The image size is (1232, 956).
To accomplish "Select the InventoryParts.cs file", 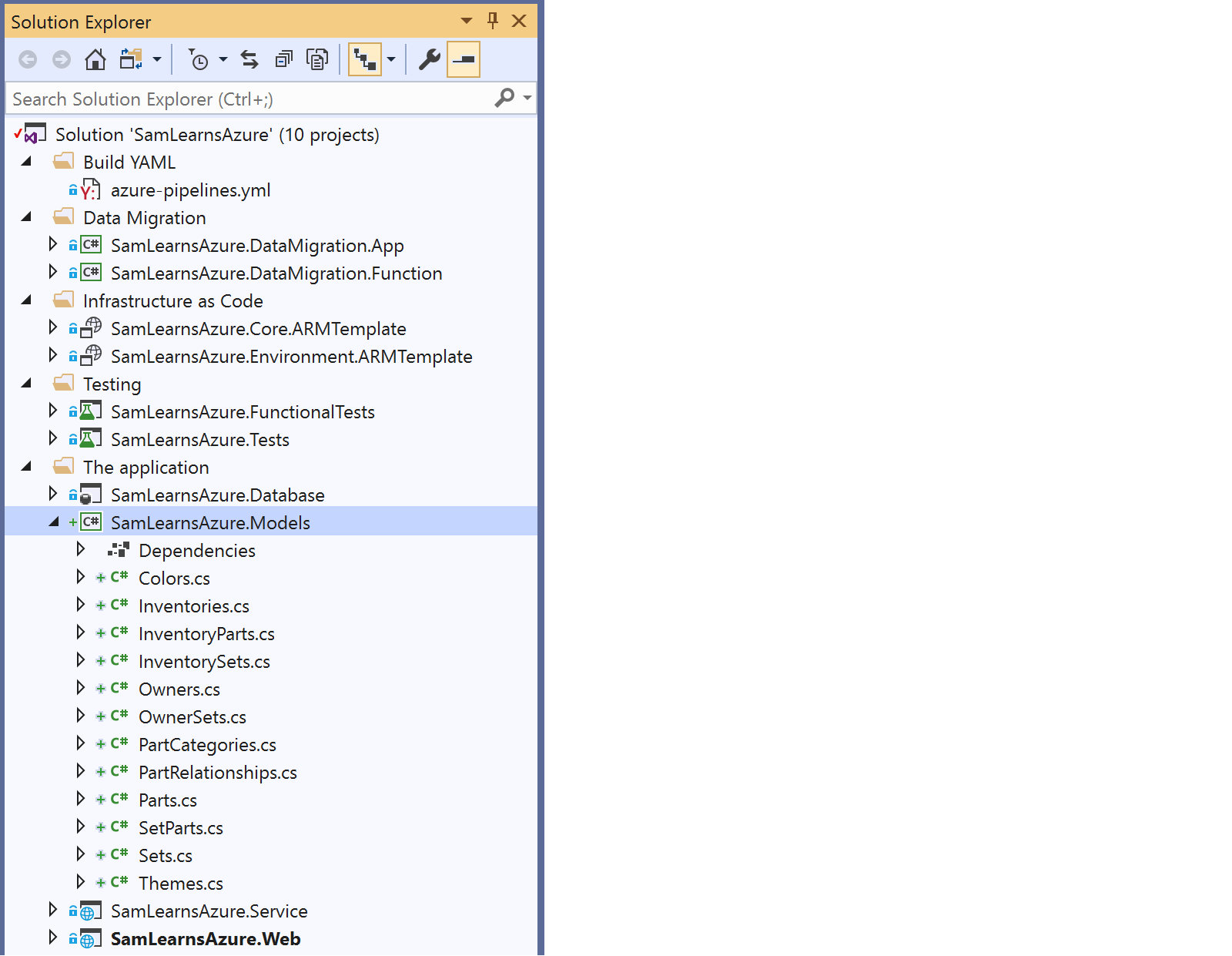I will pos(206,634).
